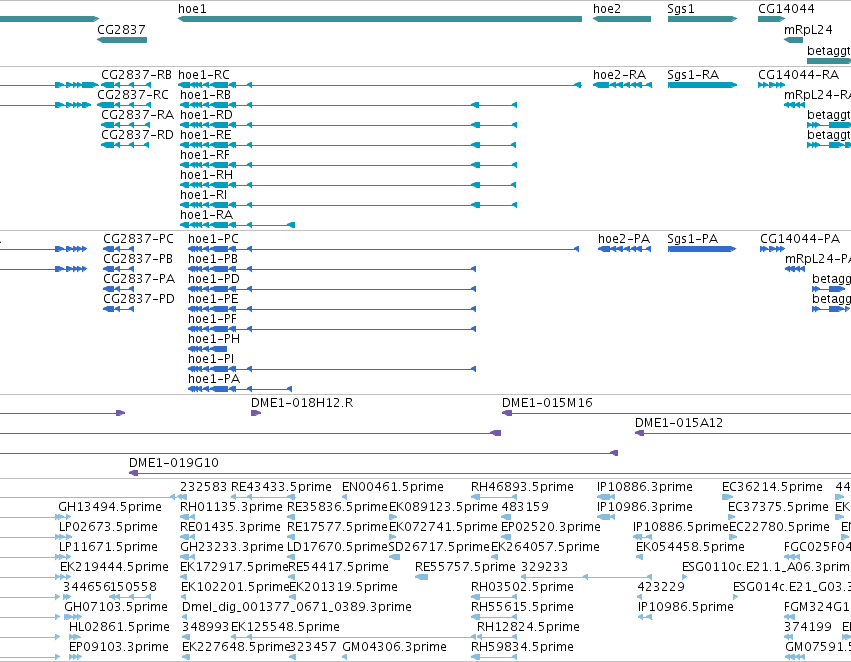The height and width of the screenshot is (662, 851).
Task: Select EST EC36214.5prime
Action: 772,487
